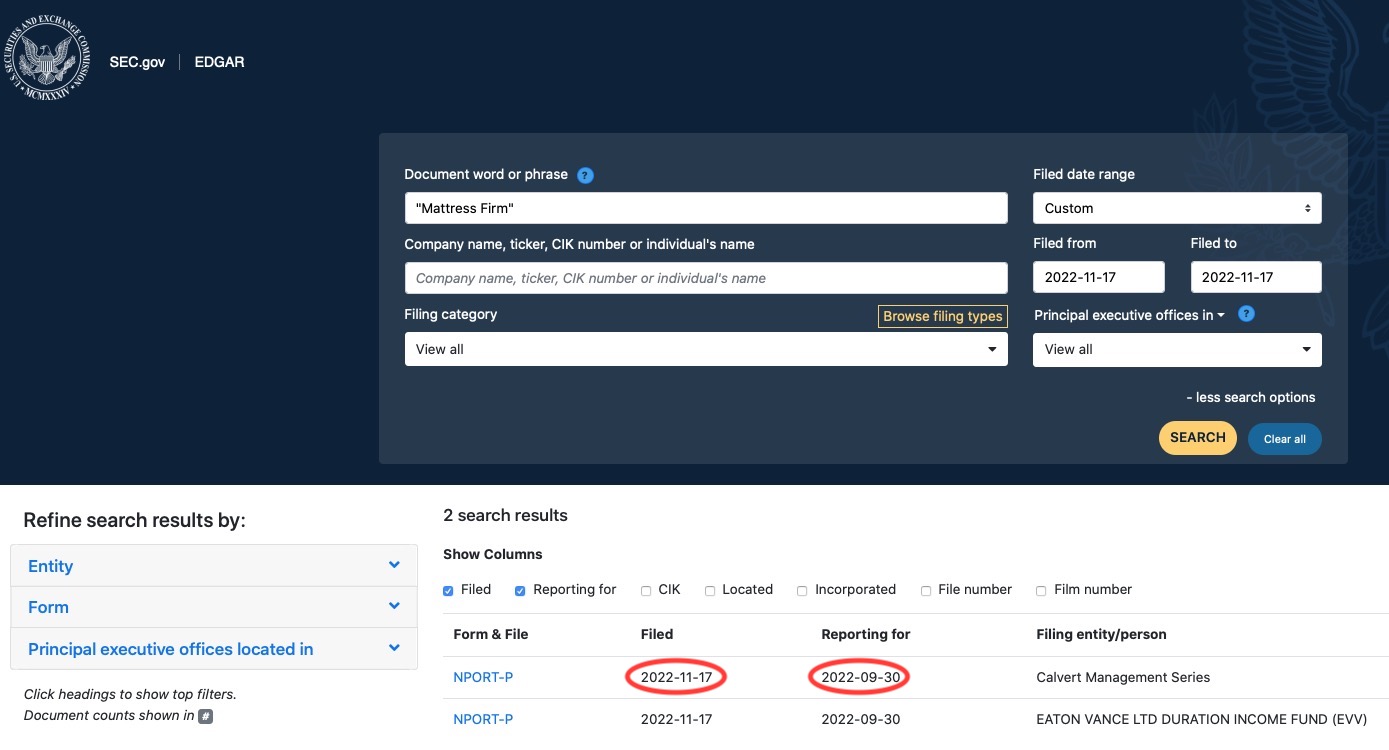
Task: Open the EDGAR link
Action: point(219,62)
